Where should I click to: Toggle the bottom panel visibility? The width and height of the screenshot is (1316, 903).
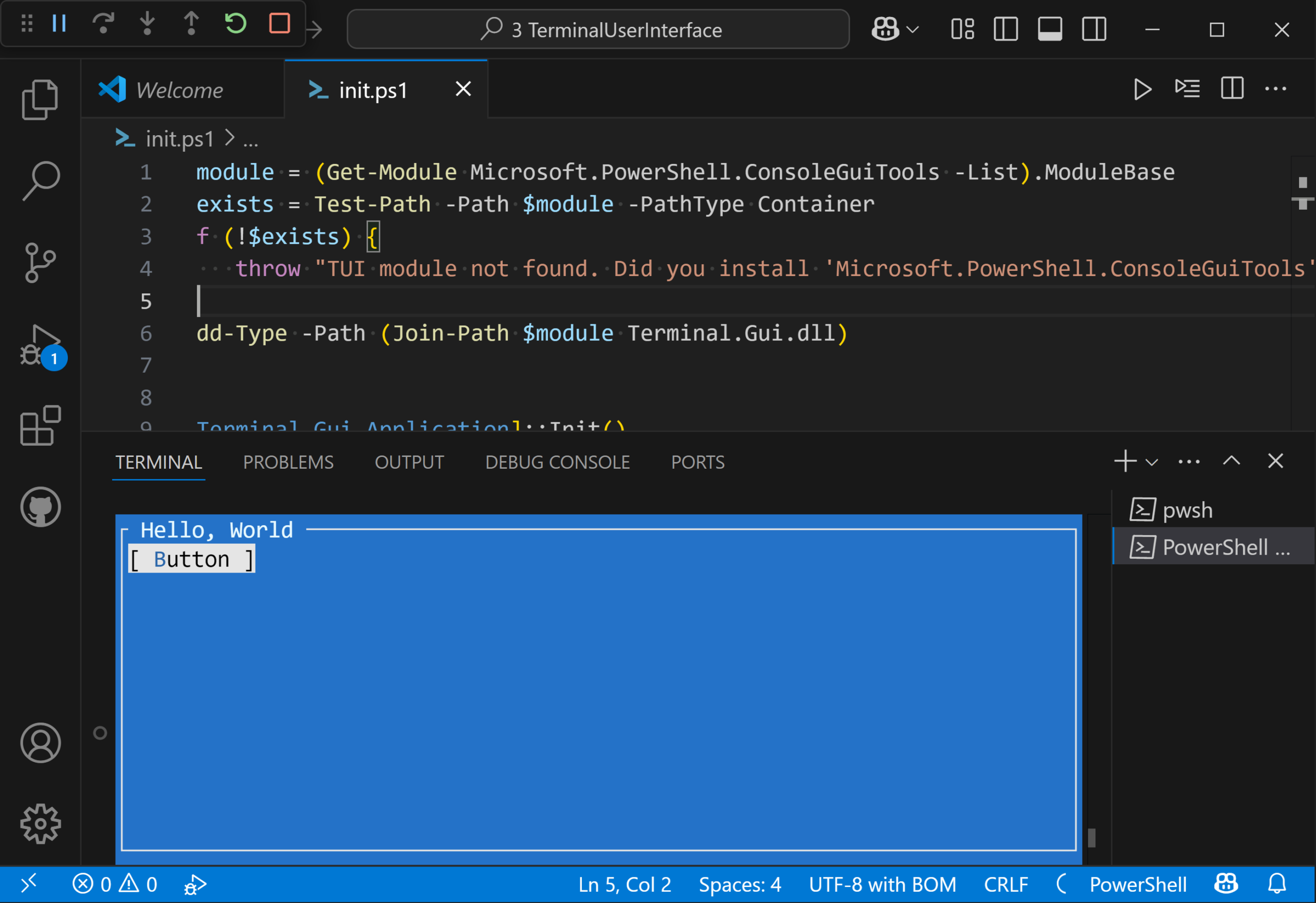(x=1050, y=29)
